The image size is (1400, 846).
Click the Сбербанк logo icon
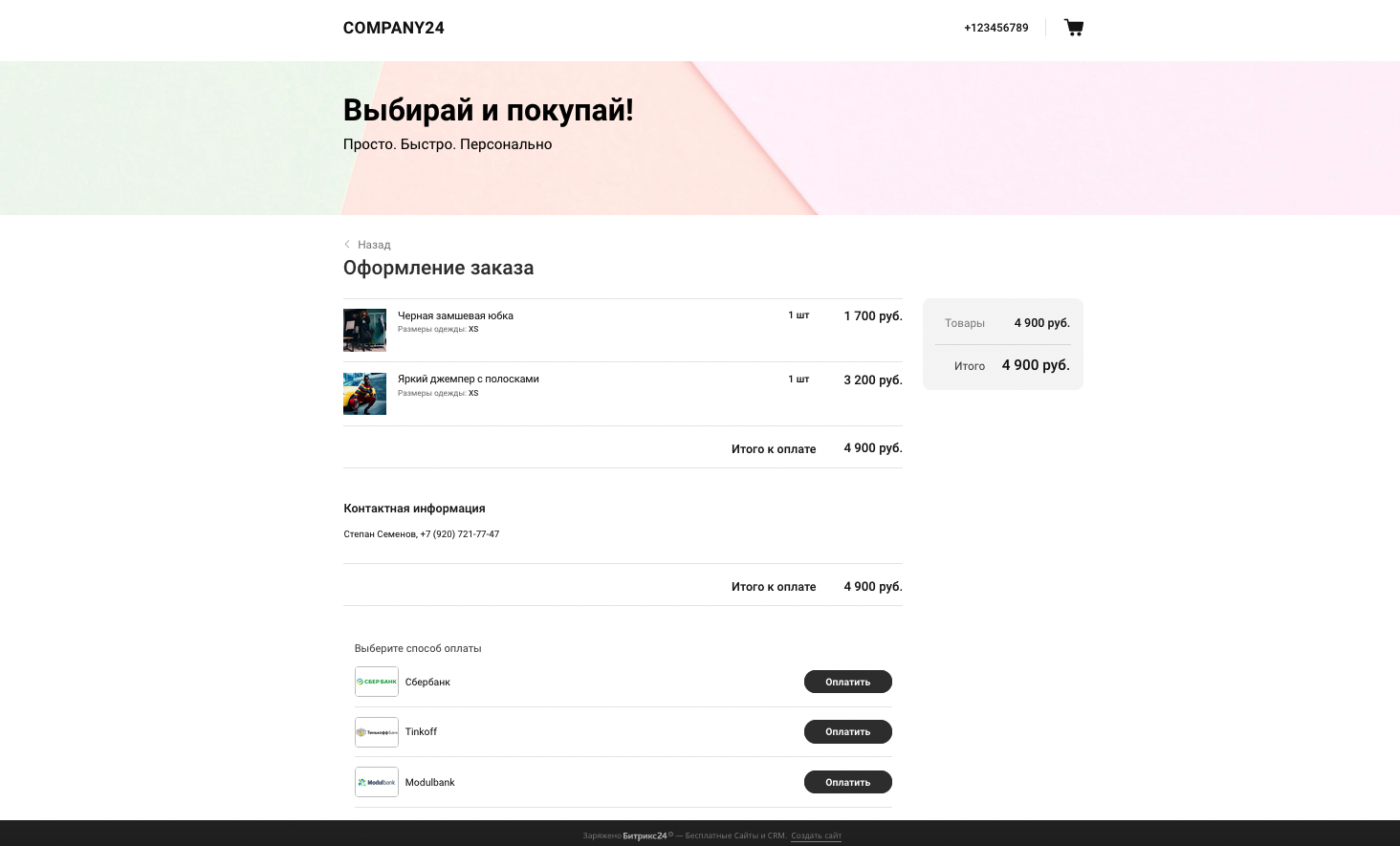tap(377, 682)
